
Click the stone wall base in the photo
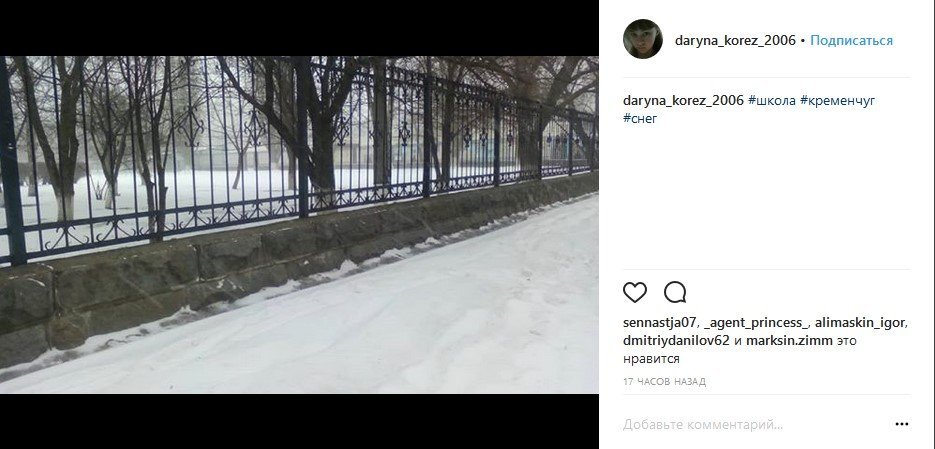pos(239,262)
